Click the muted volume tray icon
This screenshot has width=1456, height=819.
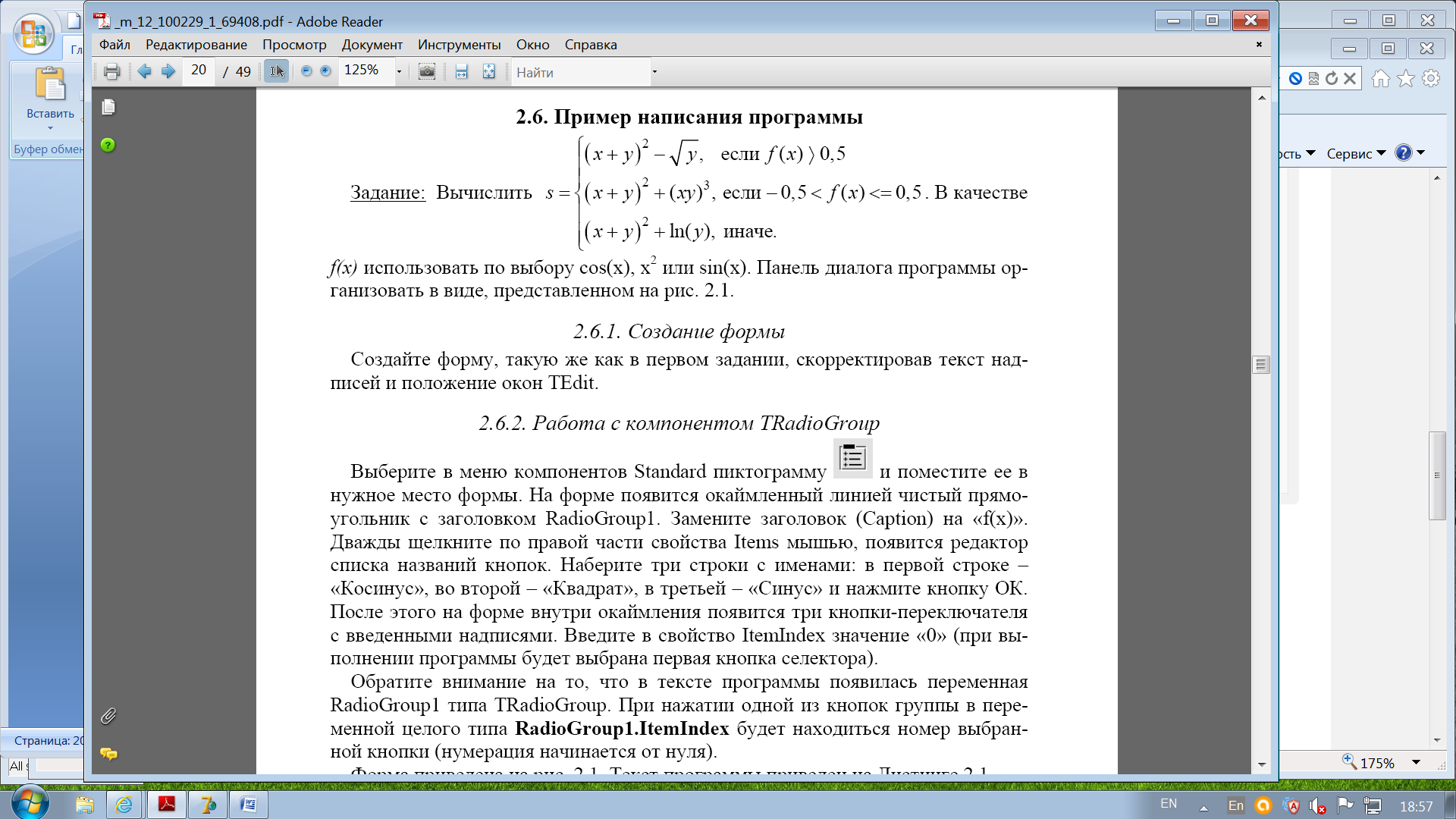pos(1318,806)
